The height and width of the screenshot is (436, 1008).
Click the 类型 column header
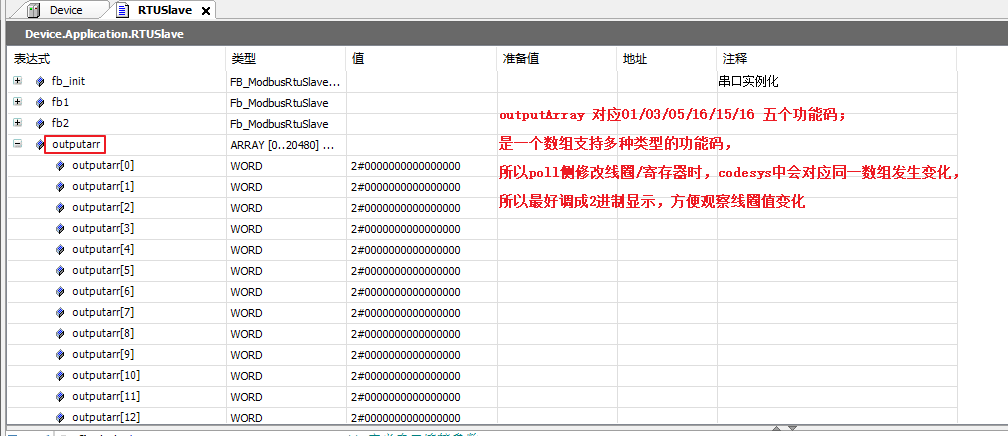click(286, 59)
